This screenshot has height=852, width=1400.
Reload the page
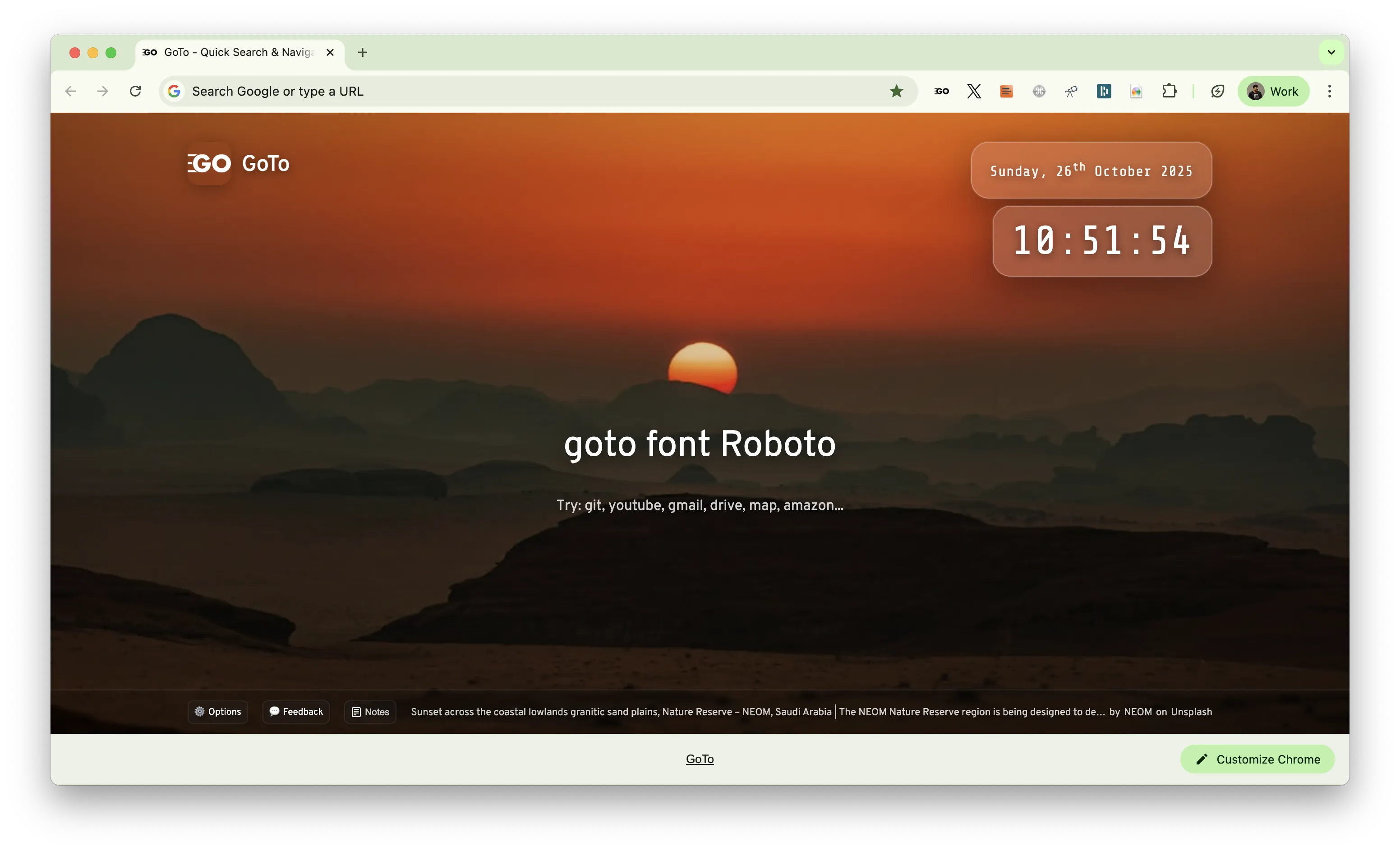135,91
